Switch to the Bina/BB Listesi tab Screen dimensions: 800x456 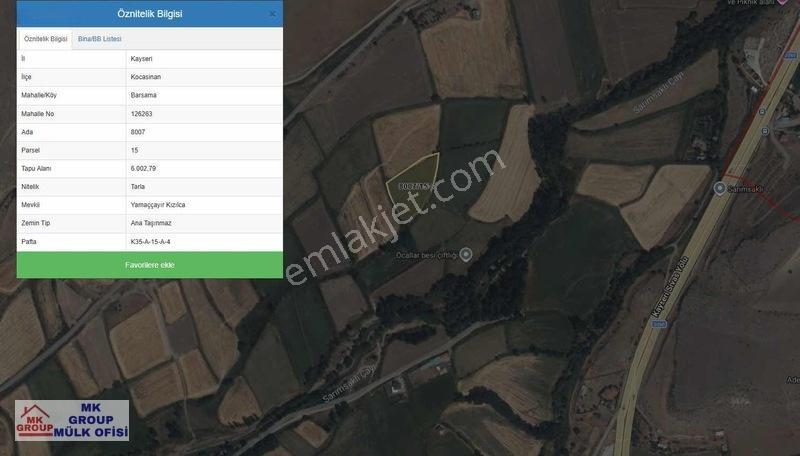point(99,39)
